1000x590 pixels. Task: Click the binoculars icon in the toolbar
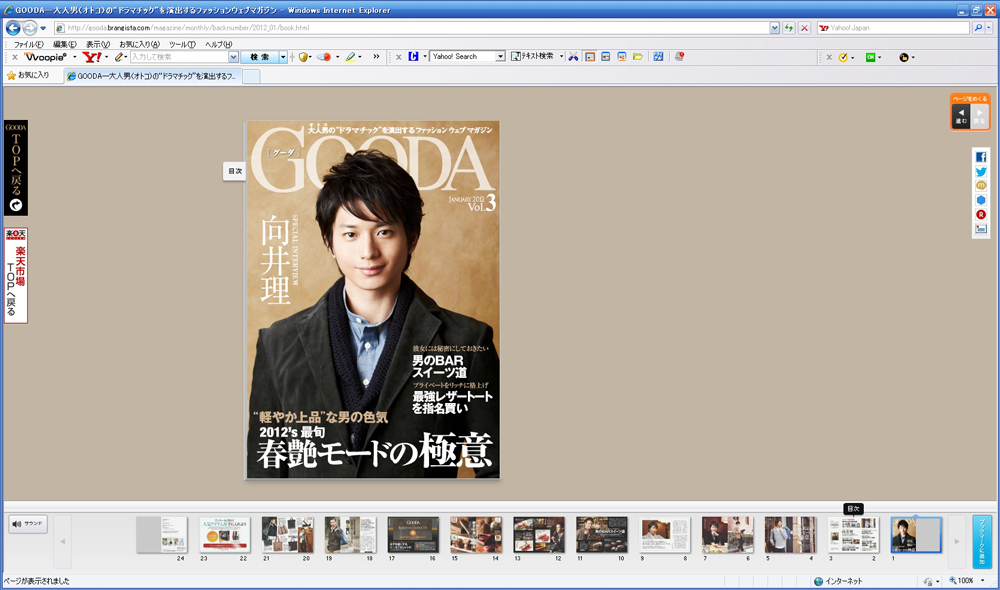tap(574, 57)
